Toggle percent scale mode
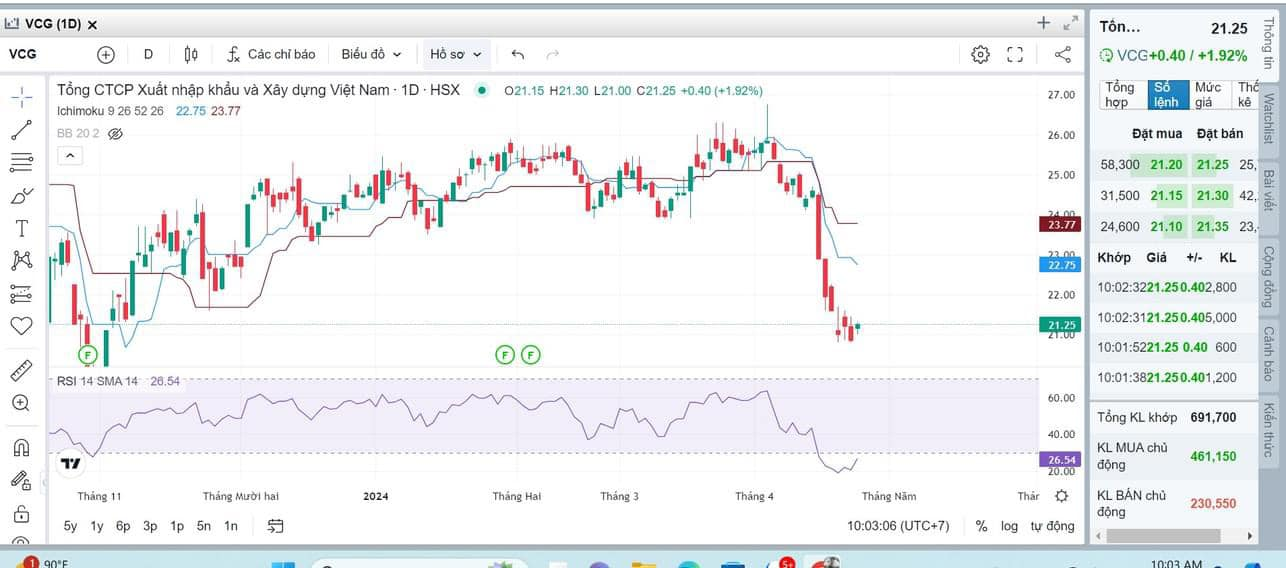The height and width of the screenshot is (568, 1286). (x=981, y=525)
